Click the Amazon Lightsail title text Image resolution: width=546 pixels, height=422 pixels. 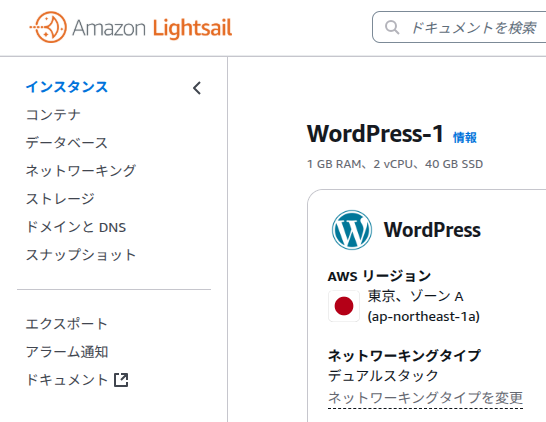tap(152, 28)
